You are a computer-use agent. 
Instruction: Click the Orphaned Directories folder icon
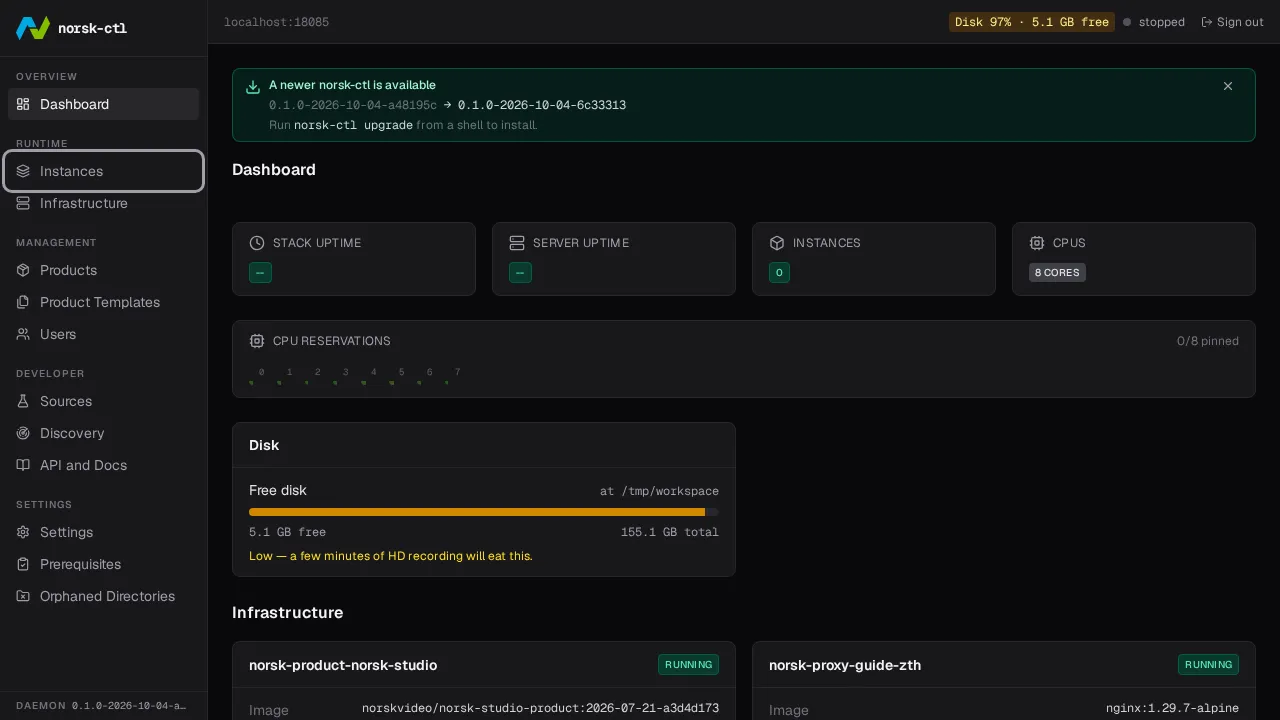click(23, 596)
